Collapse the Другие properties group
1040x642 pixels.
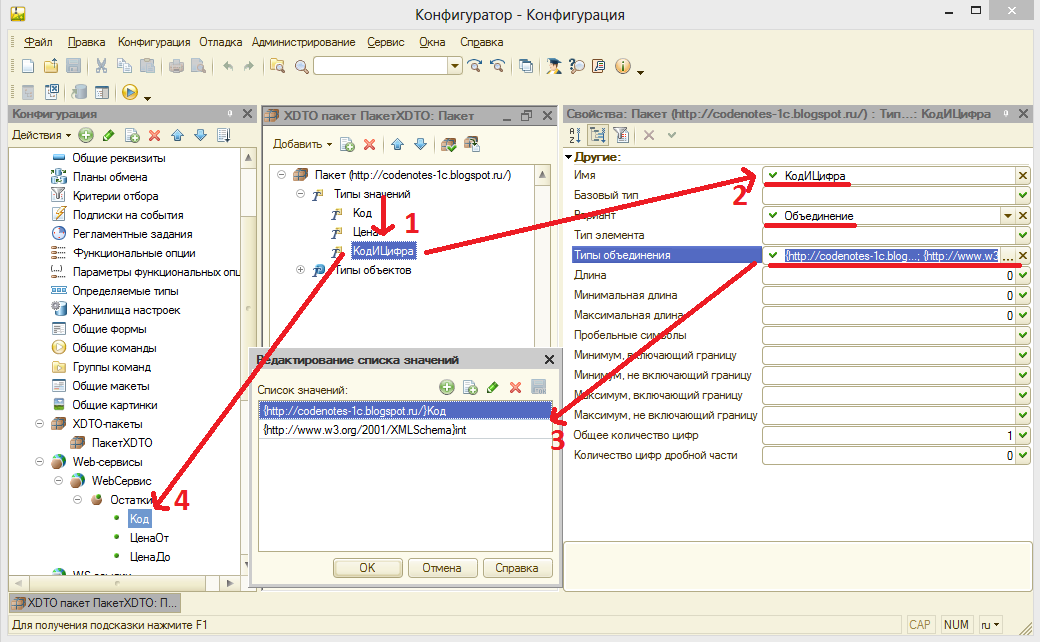pos(568,157)
